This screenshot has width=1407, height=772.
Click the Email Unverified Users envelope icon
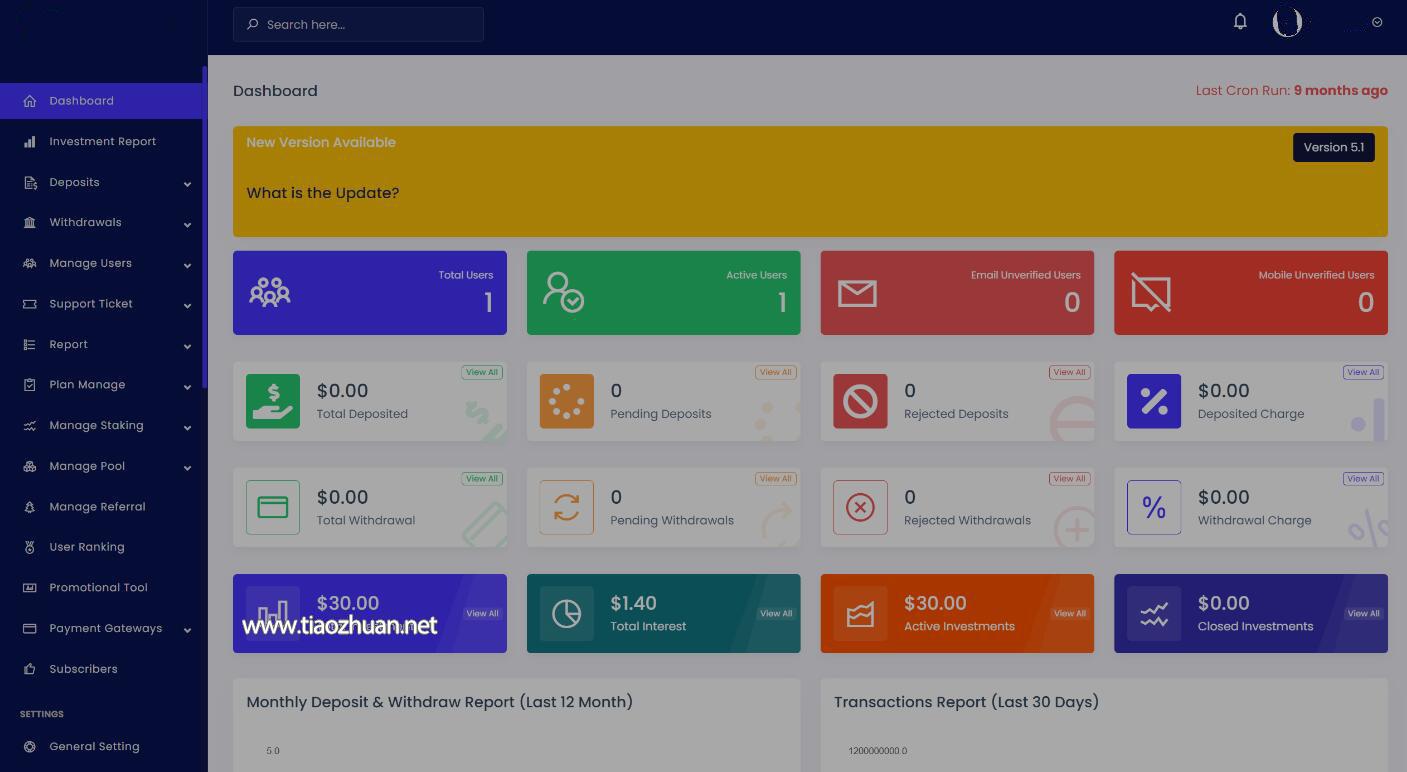tap(857, 293)
